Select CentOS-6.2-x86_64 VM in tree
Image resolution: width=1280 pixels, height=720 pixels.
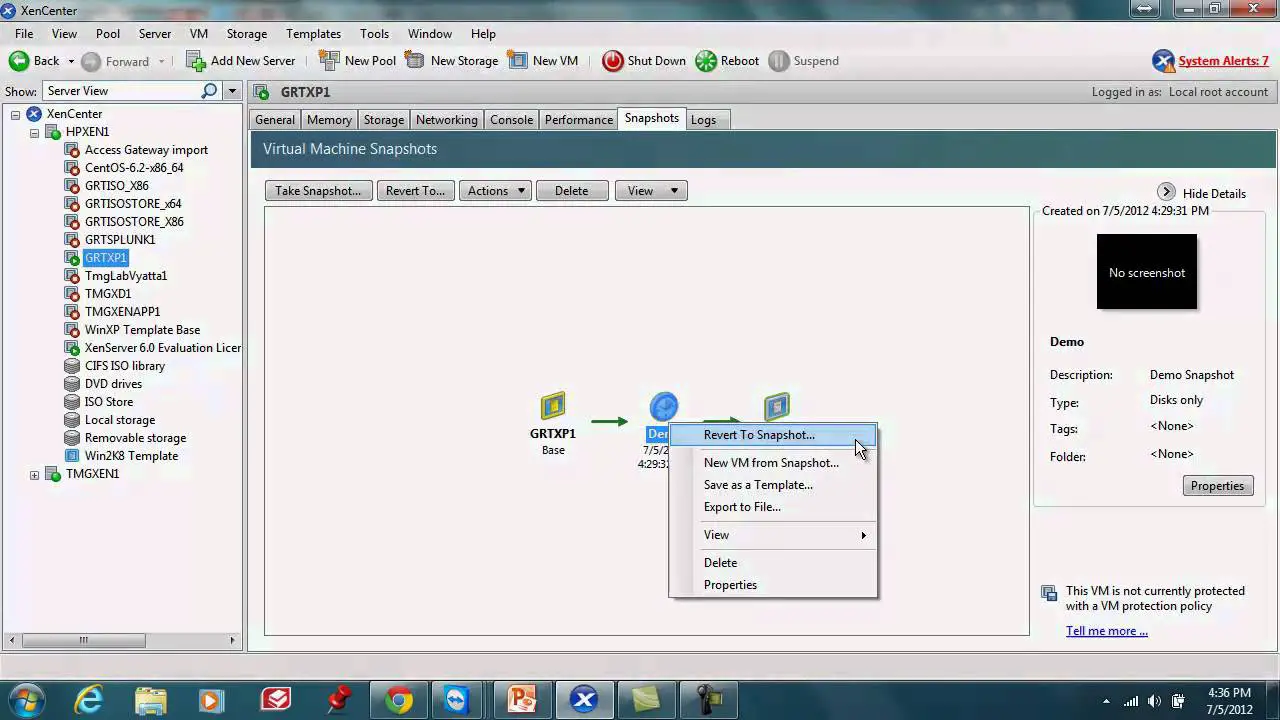134,168
